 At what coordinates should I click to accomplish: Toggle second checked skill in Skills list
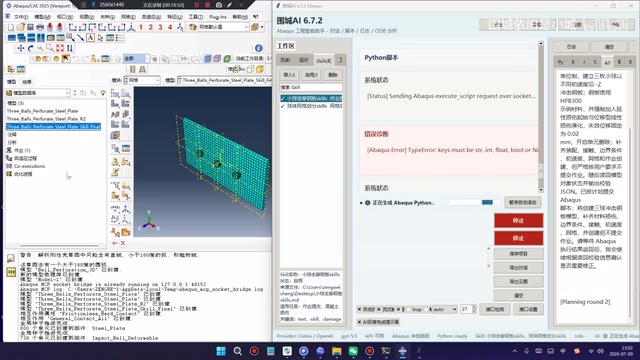point(283,106)
